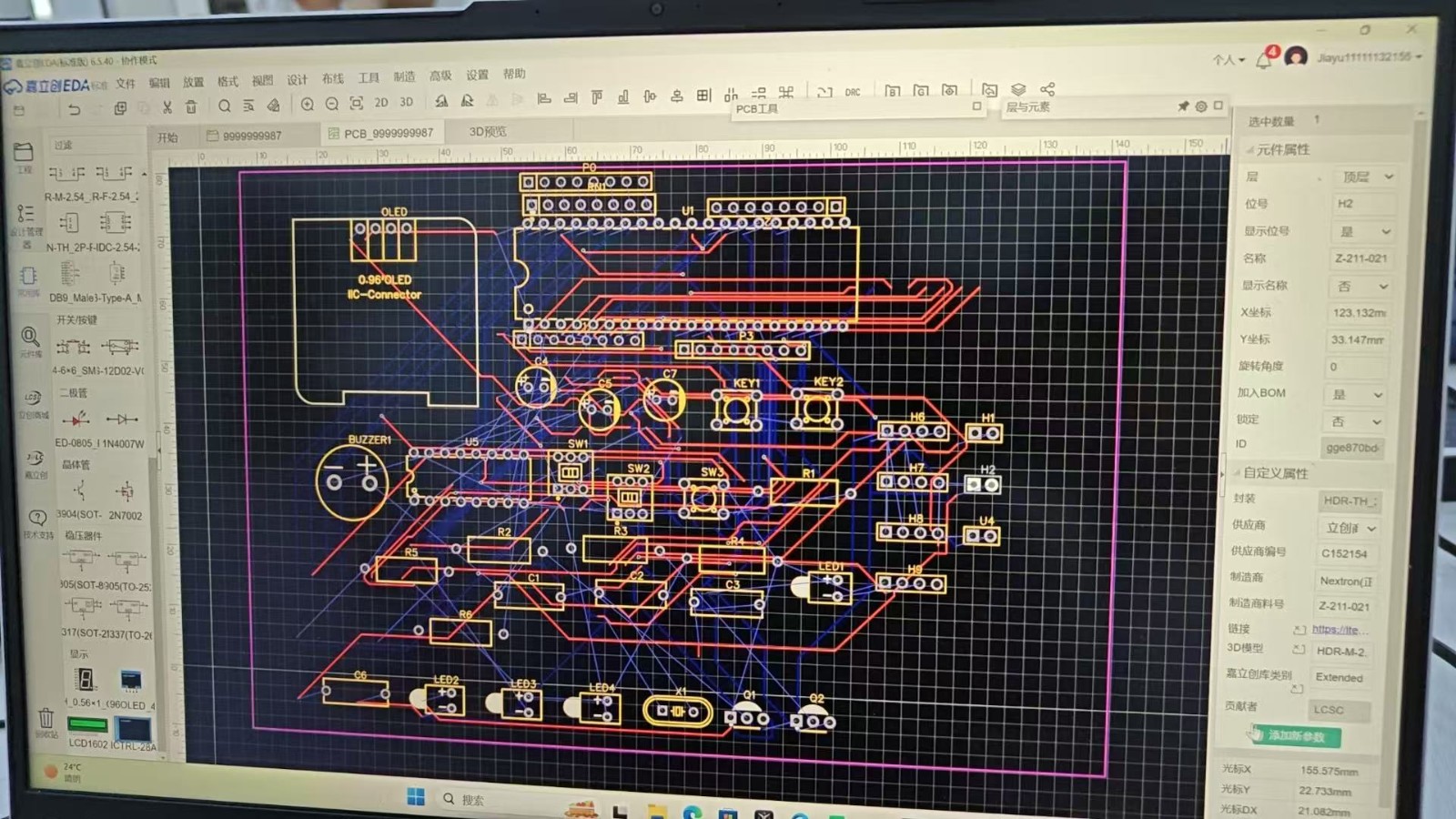Image resolution: width=1456 pixels, height=819 pixels.
Task: Click the zoom in magnifier icon
Action: click(x=307, y=105)
